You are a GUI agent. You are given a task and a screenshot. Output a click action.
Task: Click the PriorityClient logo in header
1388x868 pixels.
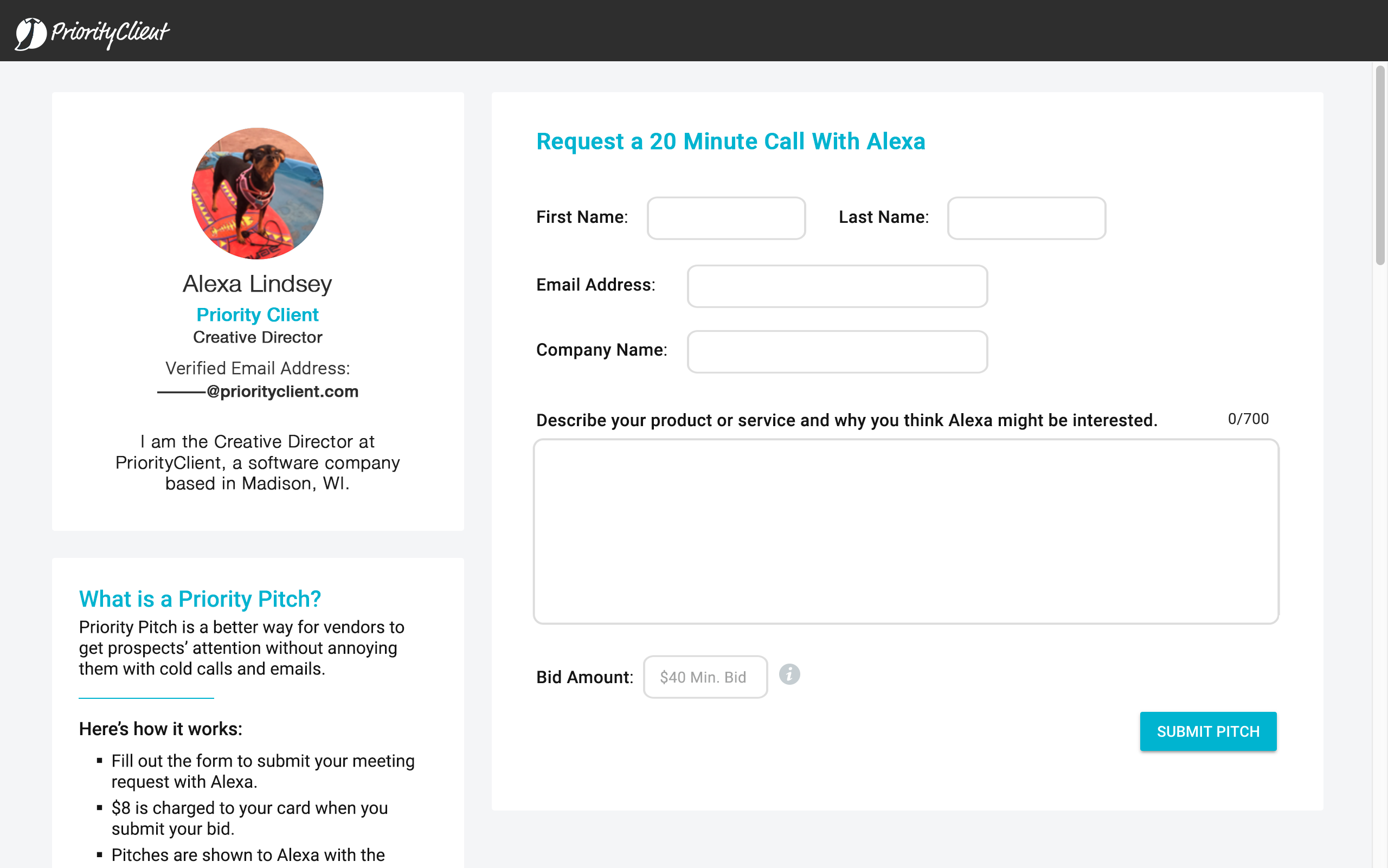click(x=92, y=32)
